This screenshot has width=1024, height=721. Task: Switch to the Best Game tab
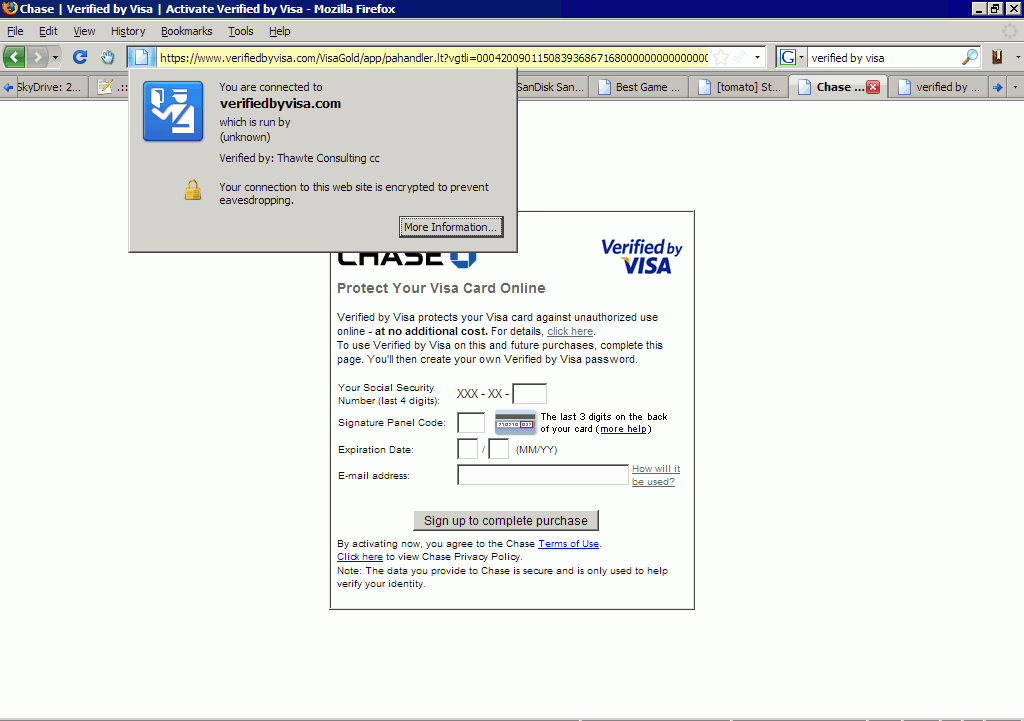point(638,87)
